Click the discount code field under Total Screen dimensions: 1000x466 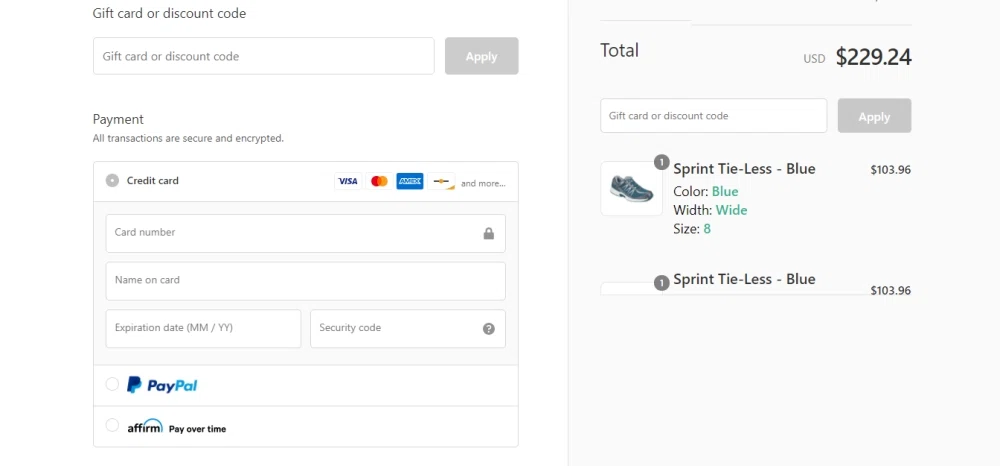coord(713,116)
